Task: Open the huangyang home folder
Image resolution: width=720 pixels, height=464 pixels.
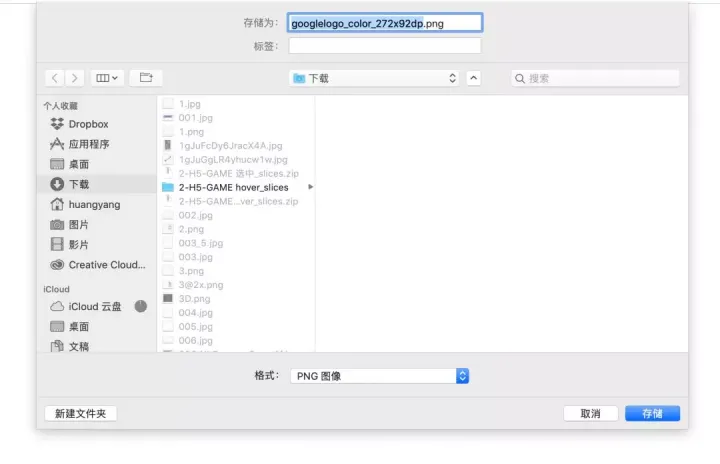Action: pyautogui.click(x=97, y=204)
